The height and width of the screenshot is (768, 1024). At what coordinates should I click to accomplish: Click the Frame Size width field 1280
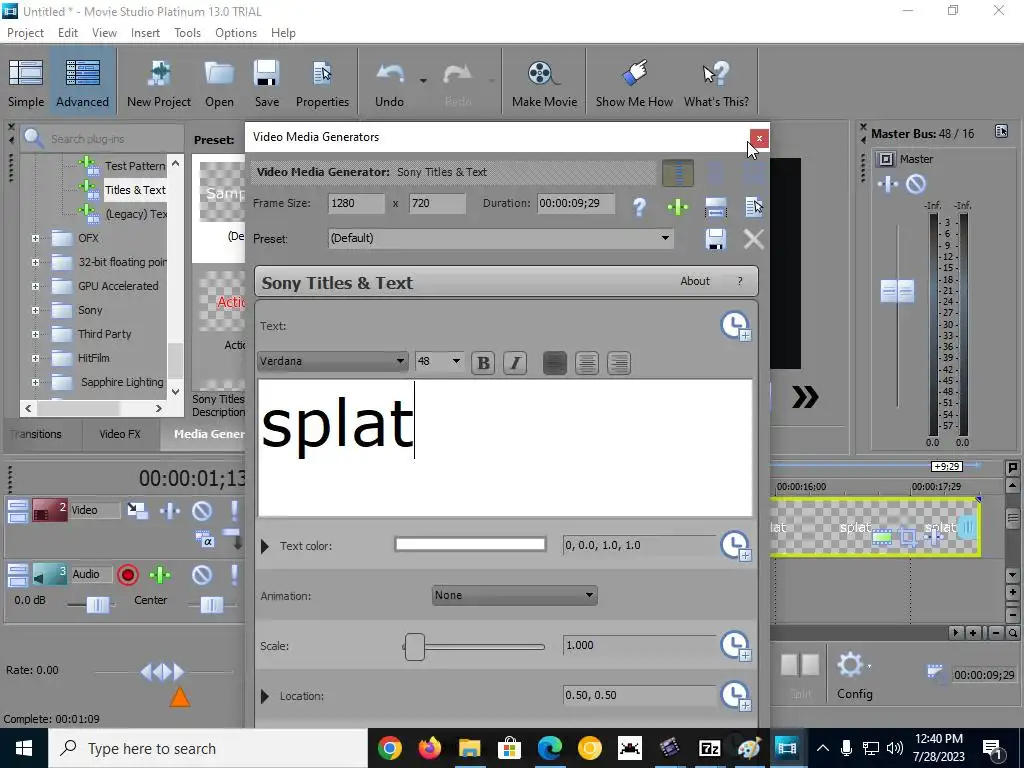pos(356,203)
